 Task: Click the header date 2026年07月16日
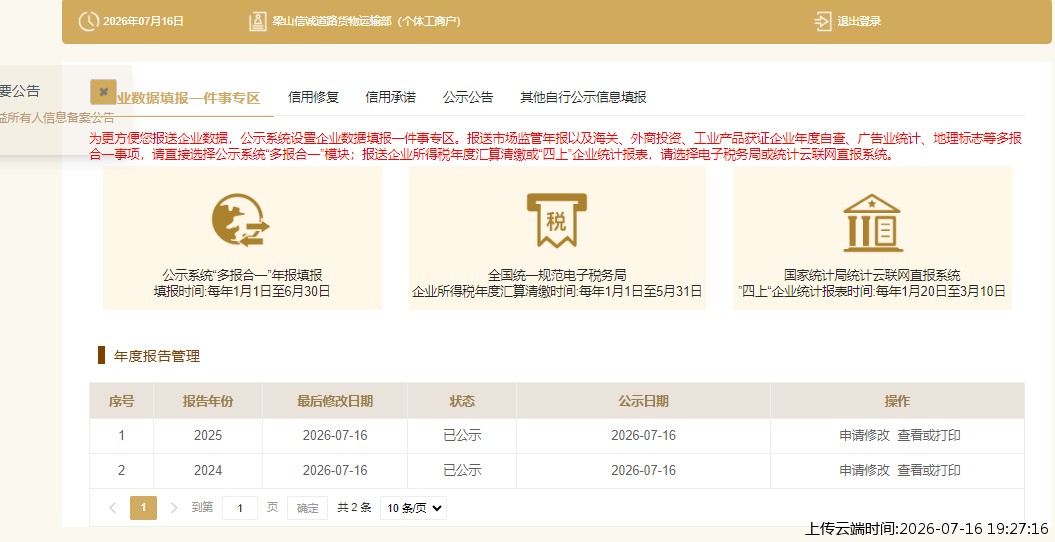(x=143, y=22)
